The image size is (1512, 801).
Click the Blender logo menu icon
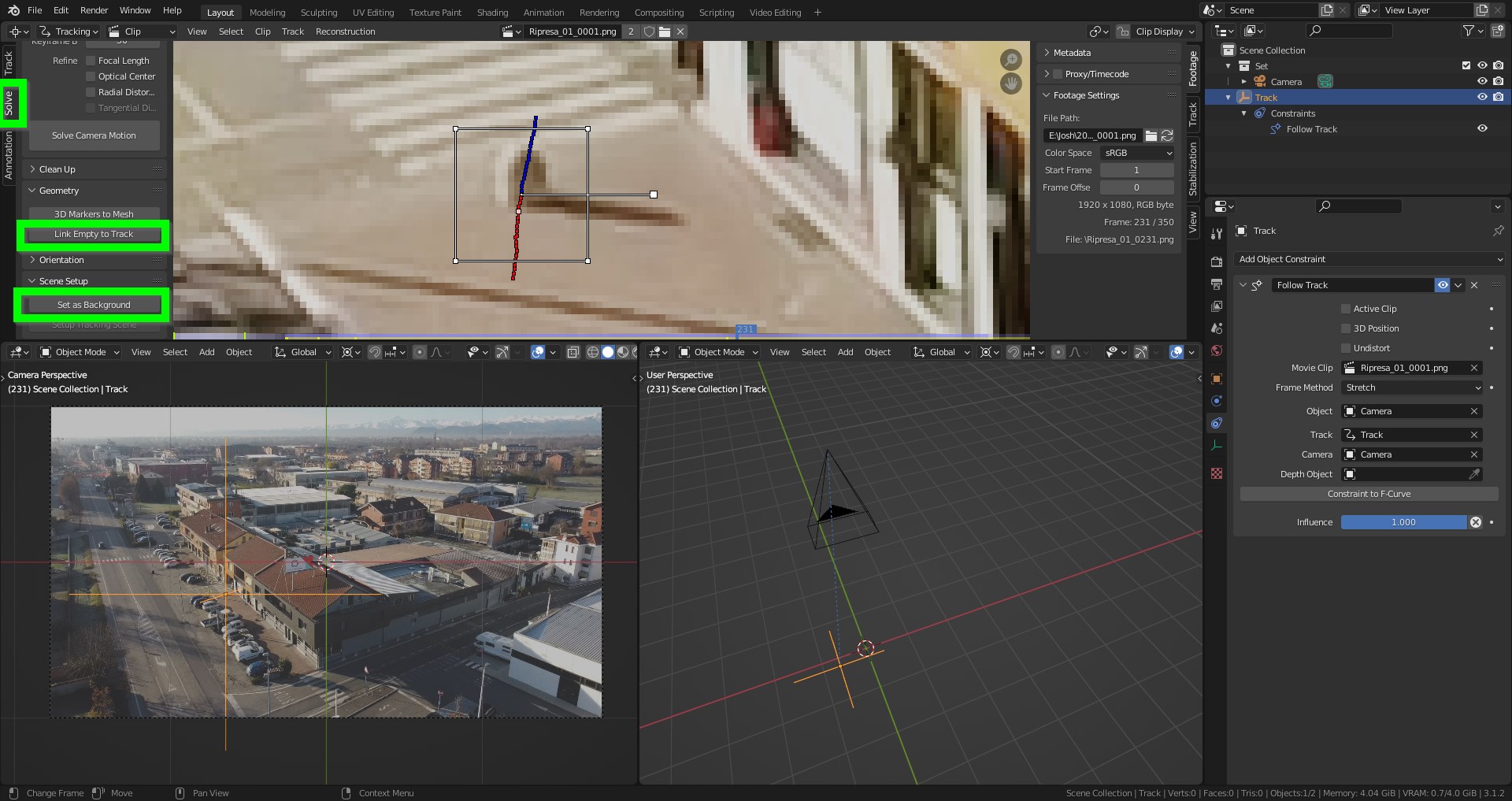(x=13, y=10)
